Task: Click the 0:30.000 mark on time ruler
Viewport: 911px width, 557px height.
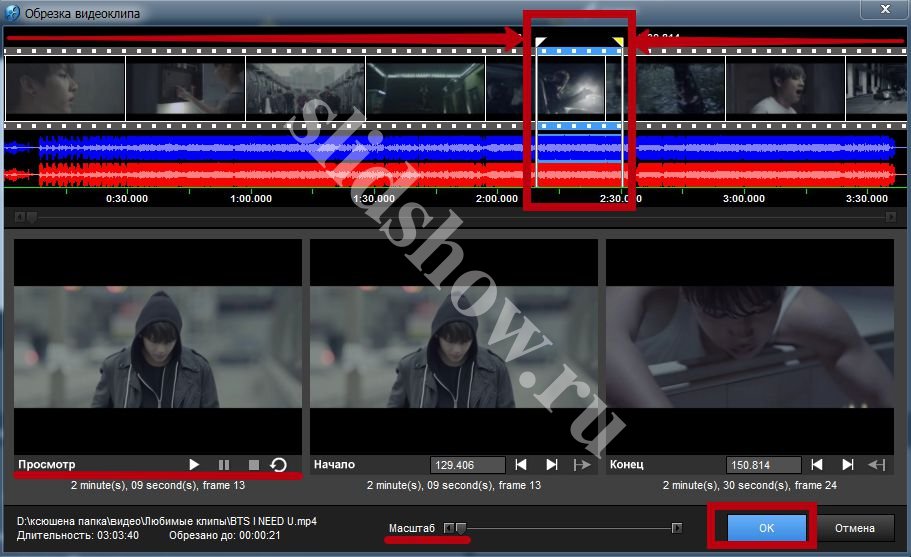Action: tap(127, 199)
